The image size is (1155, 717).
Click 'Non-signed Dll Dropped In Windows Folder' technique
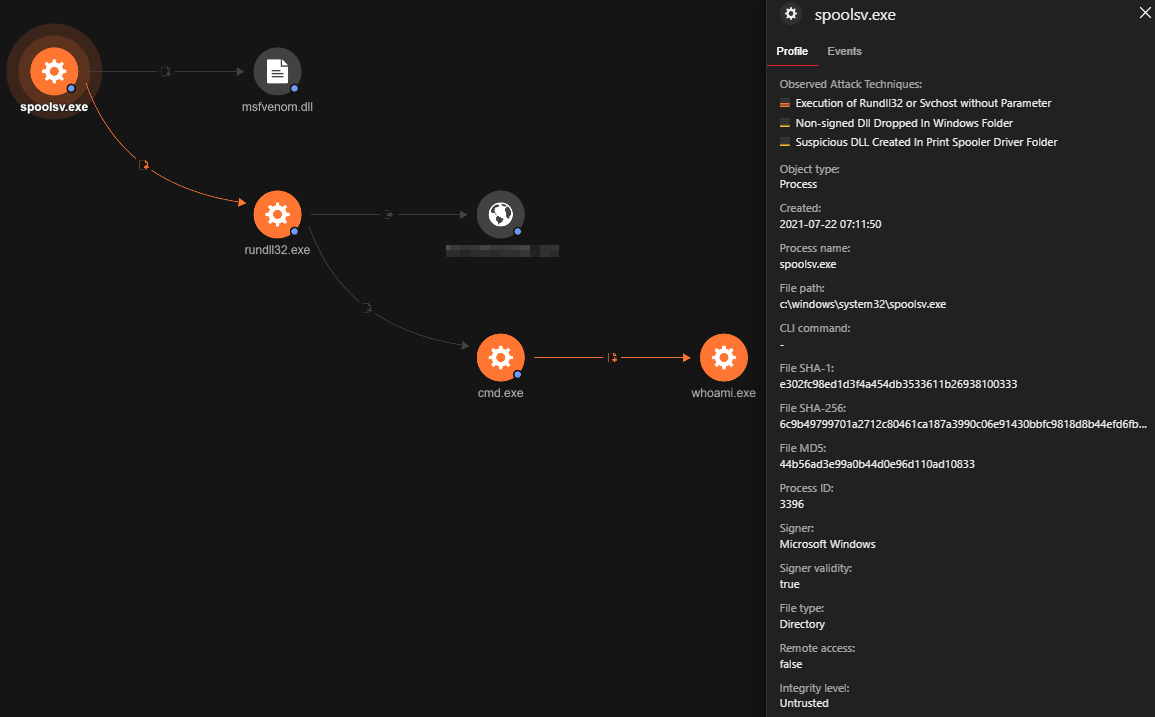click(904, 123)
